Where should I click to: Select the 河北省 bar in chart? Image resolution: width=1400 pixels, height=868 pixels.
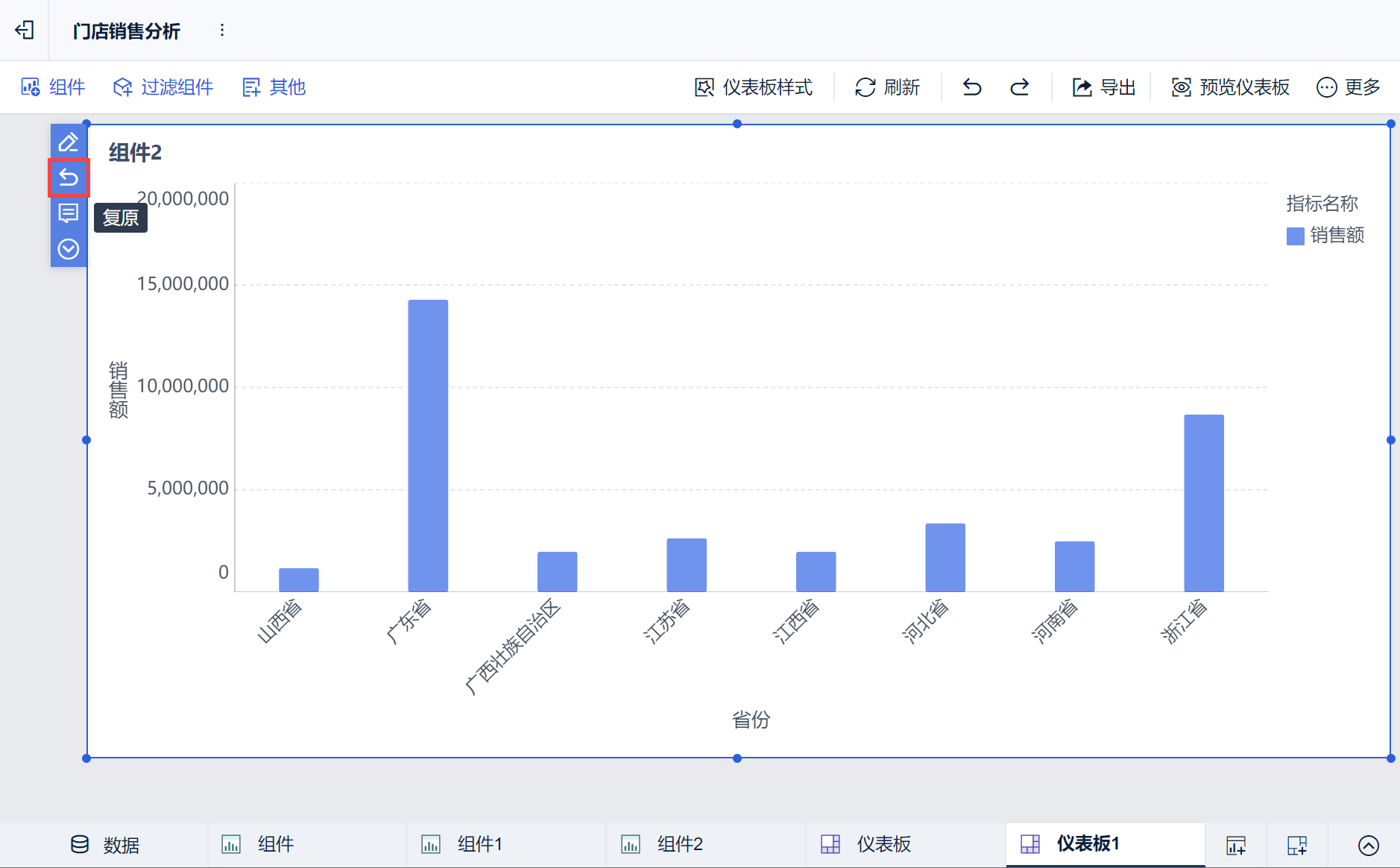pyautogui.click(x=945, y=558)
